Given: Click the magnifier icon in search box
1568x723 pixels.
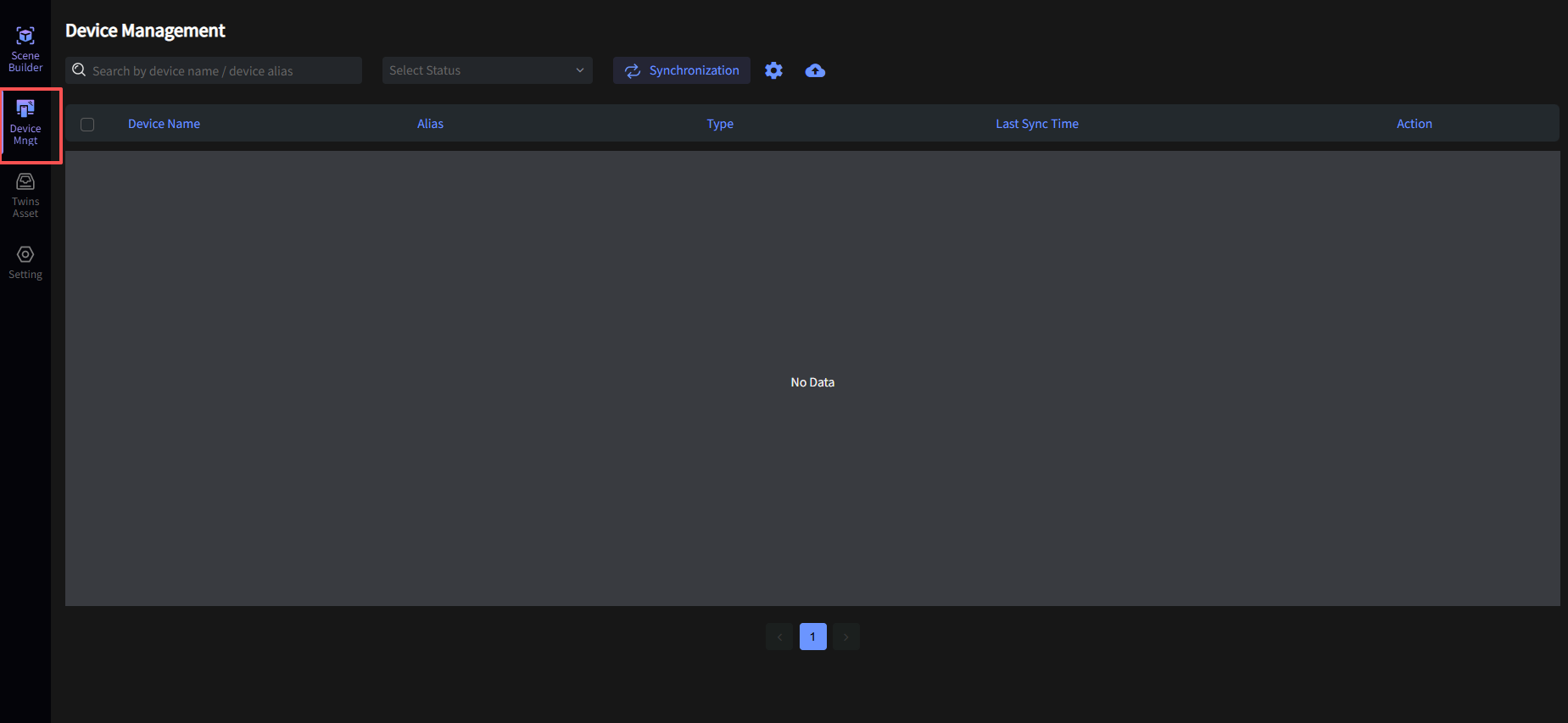Looking at the screenshot, I should 79,70.
